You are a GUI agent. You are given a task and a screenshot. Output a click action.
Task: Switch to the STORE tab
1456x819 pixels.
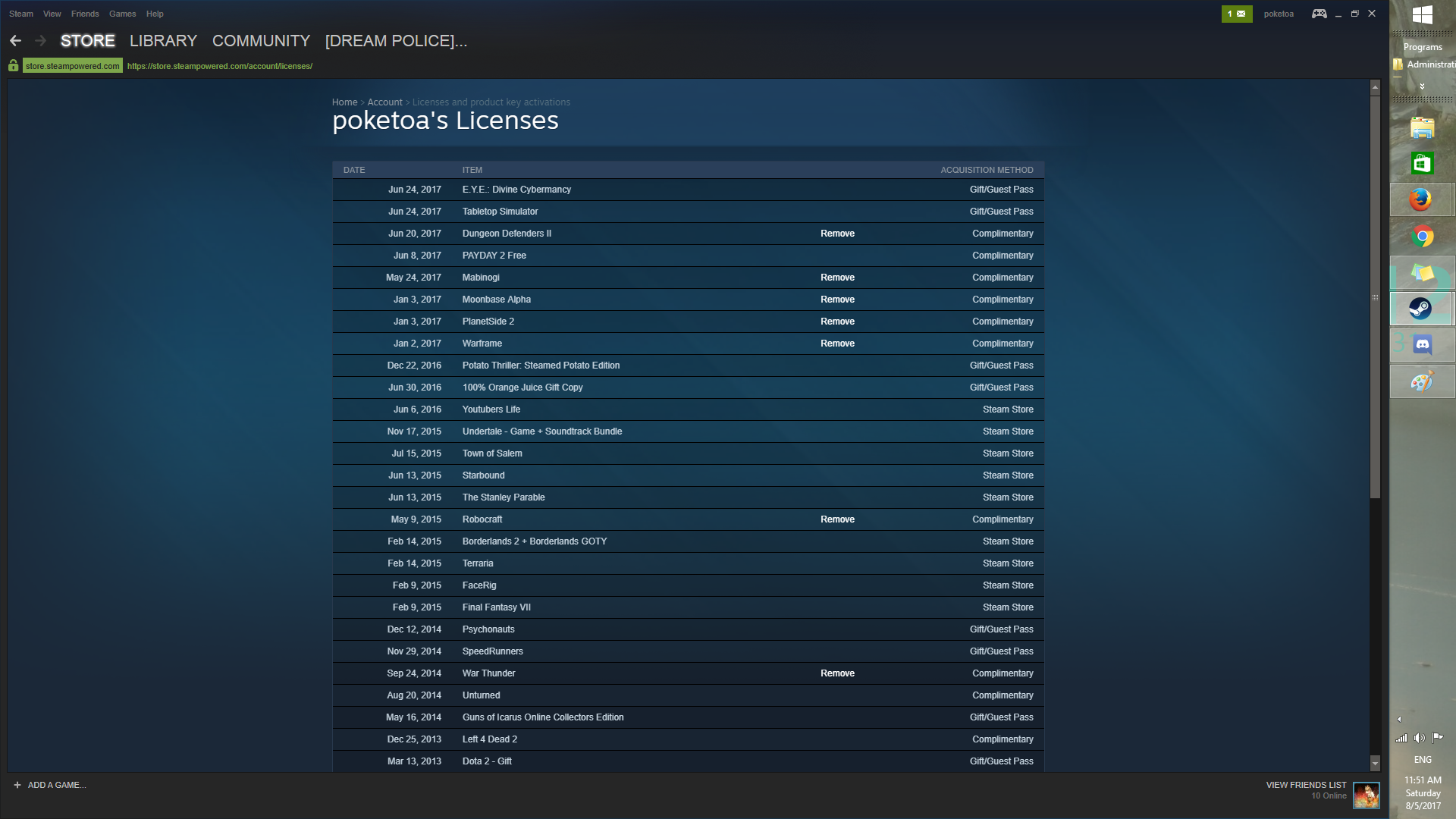[x=88, y=41]
